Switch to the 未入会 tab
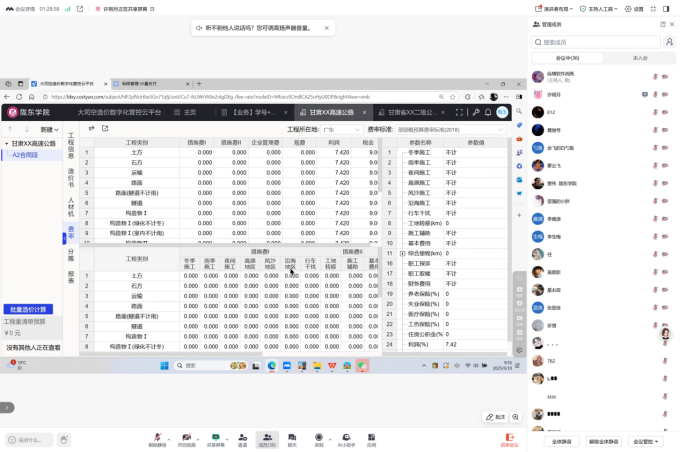 [640, 58]
